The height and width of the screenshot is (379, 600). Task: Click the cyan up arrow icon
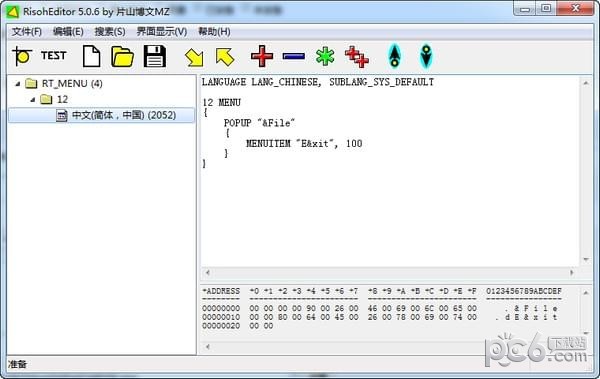395,56
